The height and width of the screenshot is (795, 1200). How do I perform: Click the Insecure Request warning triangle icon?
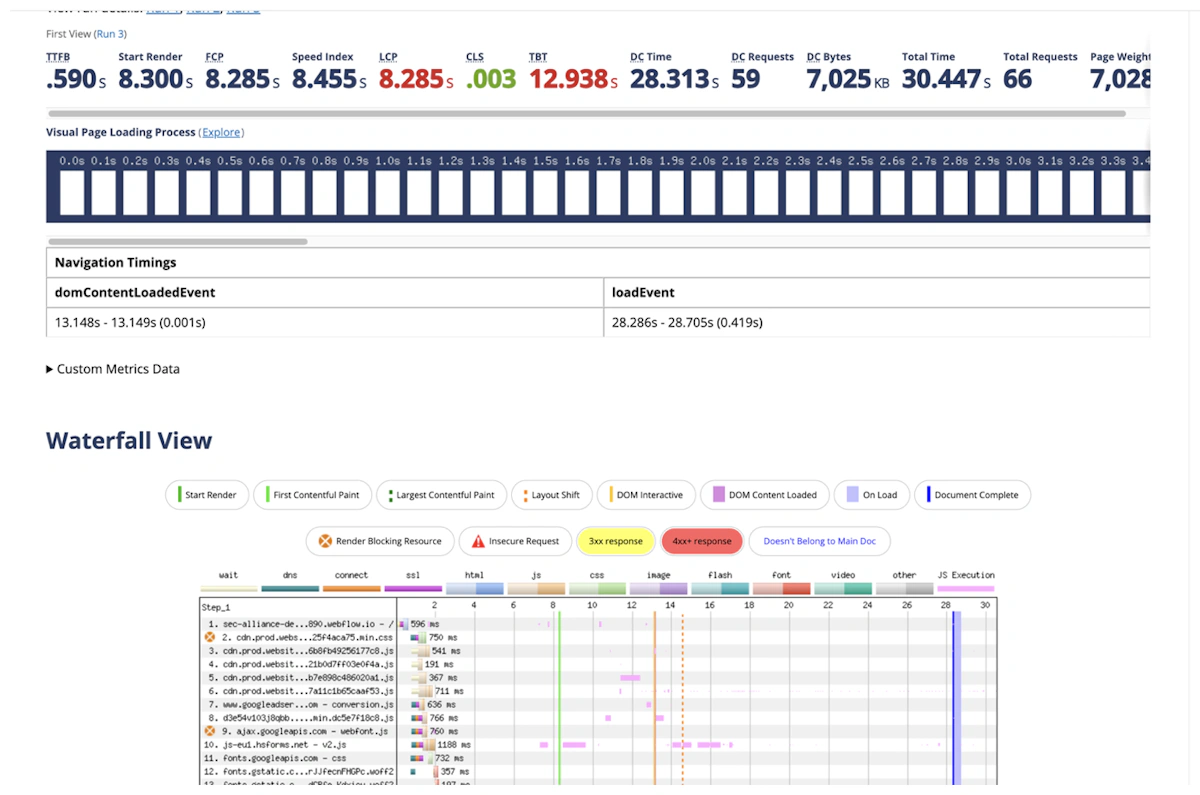pyautogui.click(x=478, y=541)
